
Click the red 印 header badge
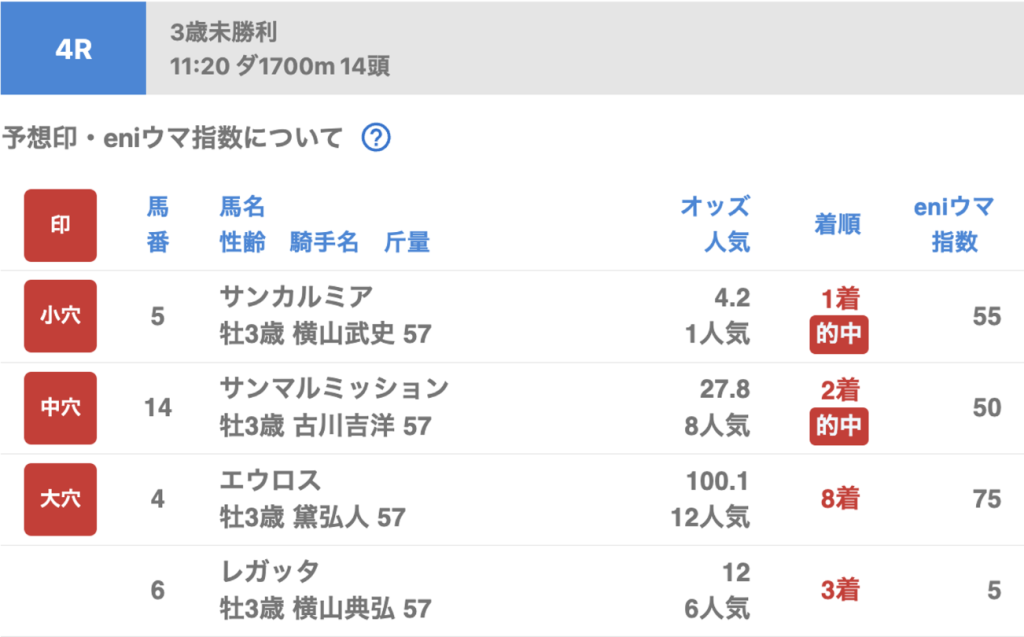coord(60,225)
